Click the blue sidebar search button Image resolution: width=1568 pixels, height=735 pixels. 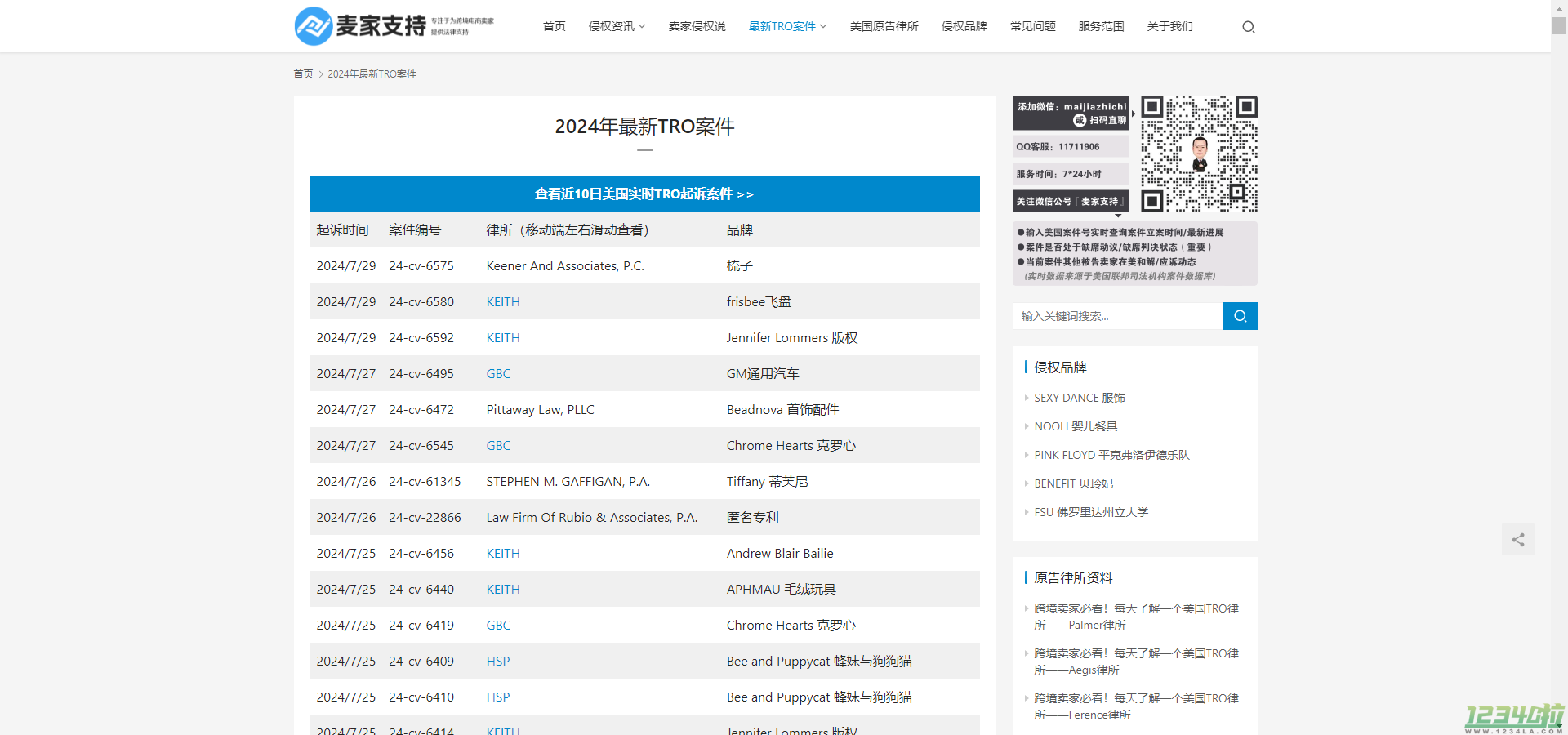[x=1240, y=316]
